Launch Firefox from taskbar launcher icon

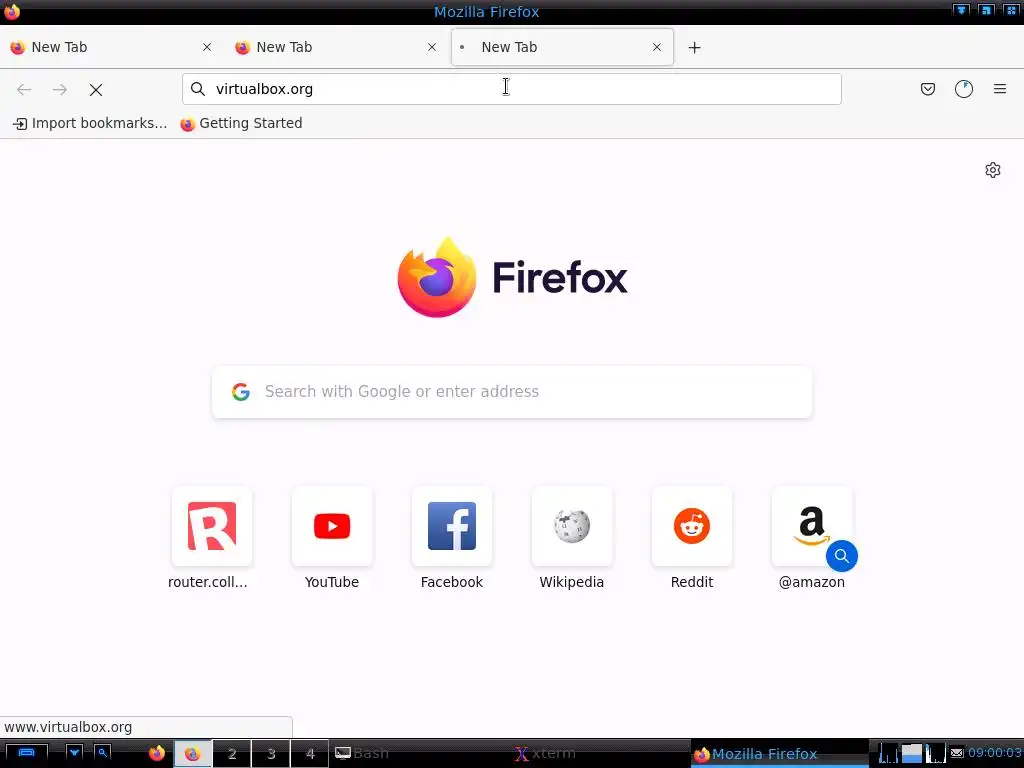[x=157, y=754]
